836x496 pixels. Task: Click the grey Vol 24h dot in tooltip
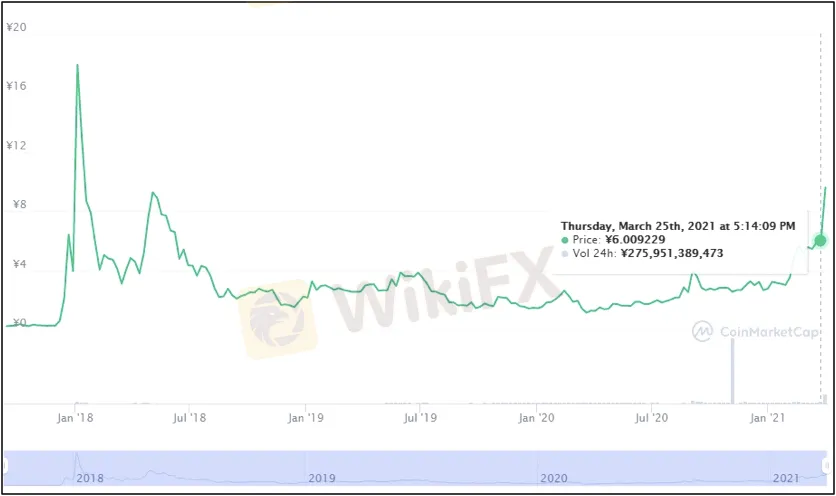(x=566, y=254)
